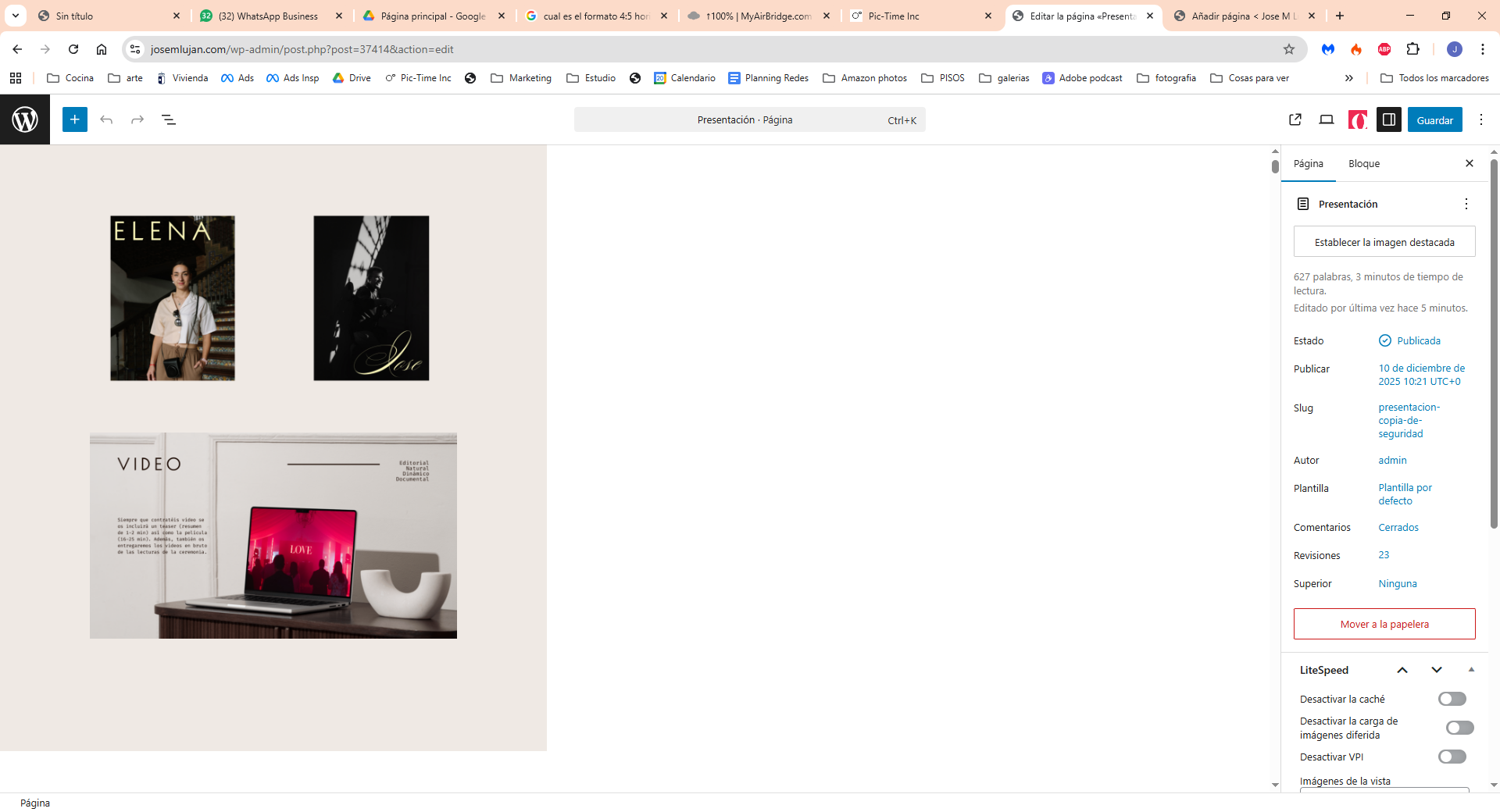Open editor options three-dot menu

click(1481, 119)
